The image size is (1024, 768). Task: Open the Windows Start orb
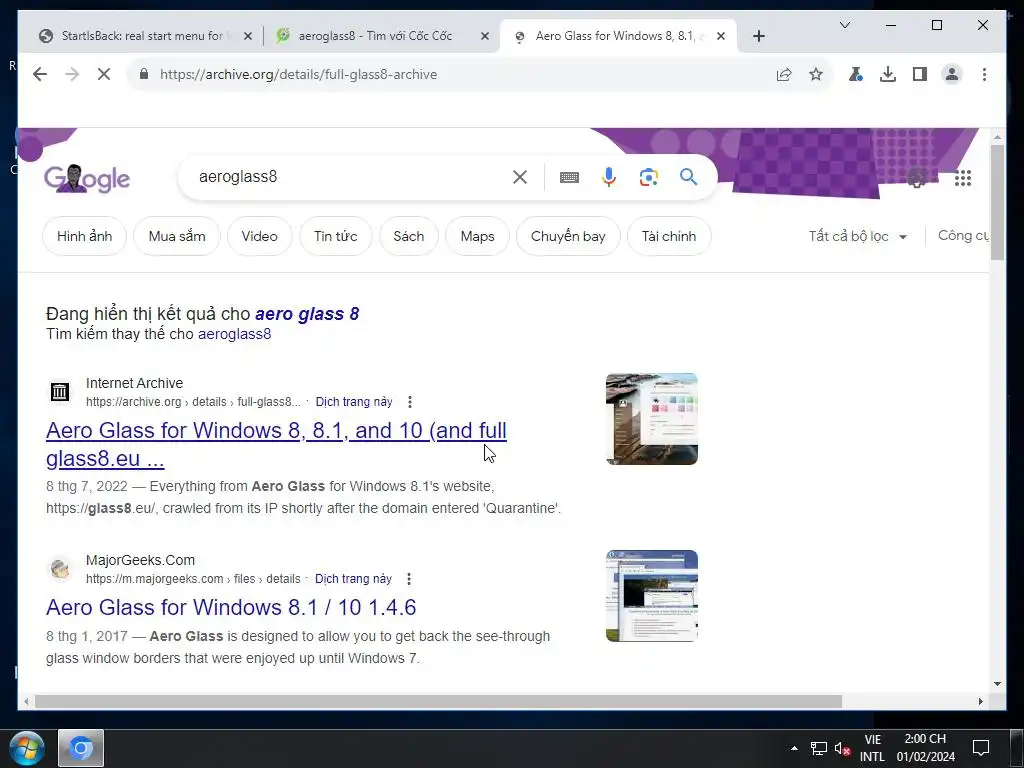coord(27,749)
